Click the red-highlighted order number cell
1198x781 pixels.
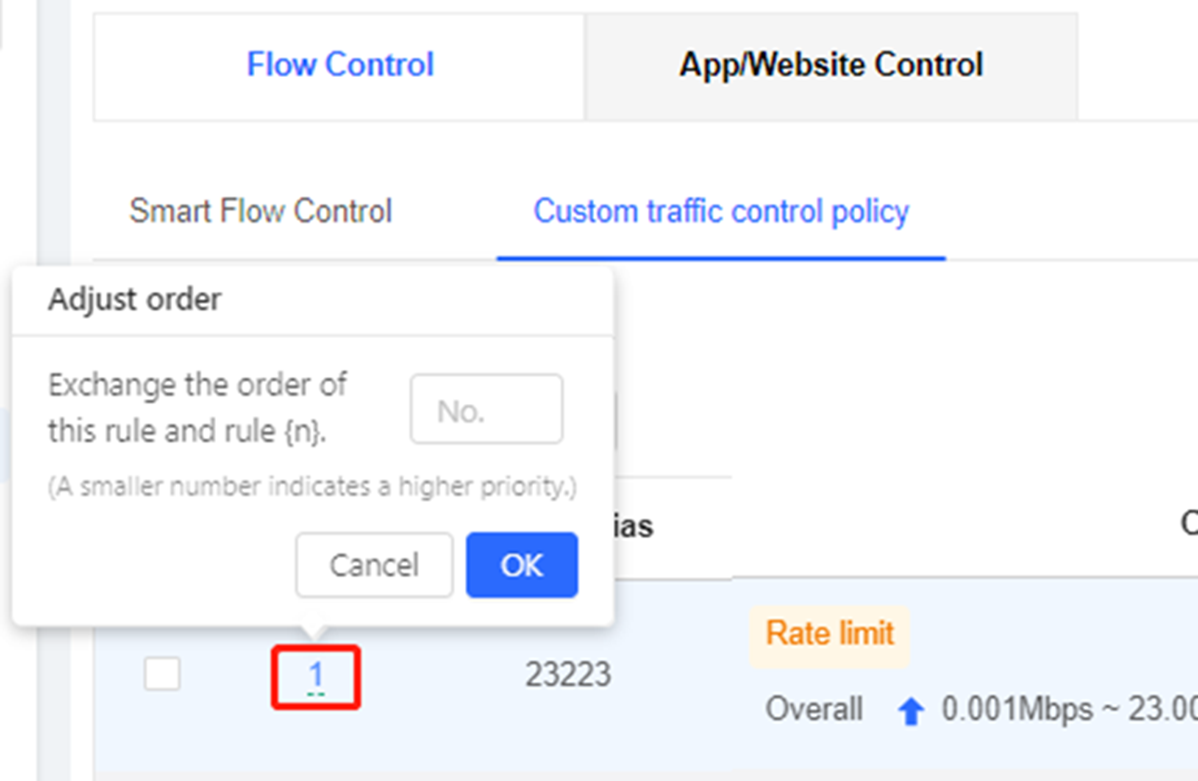pyautogui.click(x=316, y=675)
